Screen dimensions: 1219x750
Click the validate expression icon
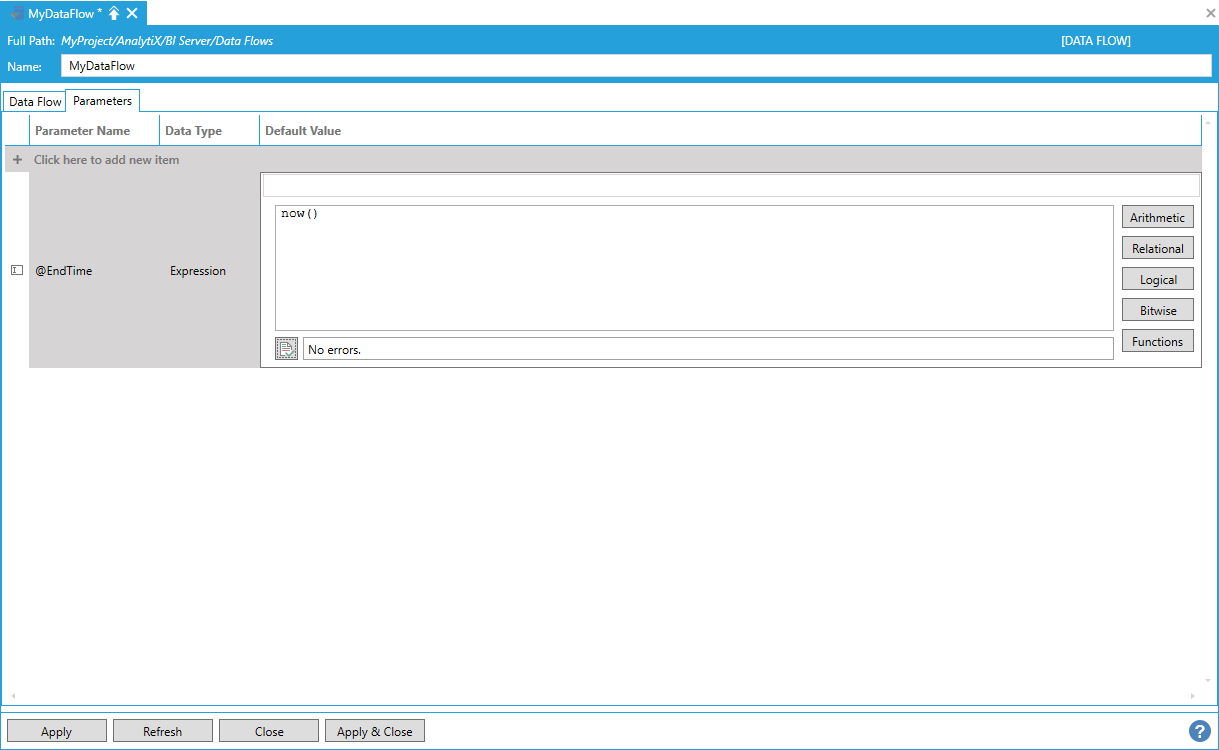pyautogui.click(x=286, y=348)
